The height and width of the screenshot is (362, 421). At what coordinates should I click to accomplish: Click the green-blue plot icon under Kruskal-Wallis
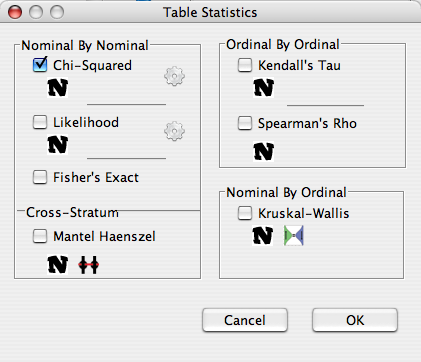[294, 236]
